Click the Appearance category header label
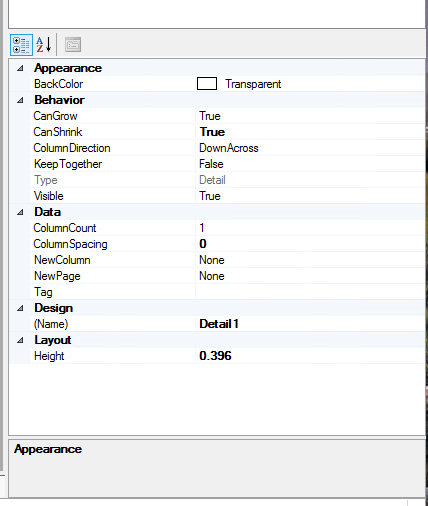This screenshot has height=506, width=428. tap(68, 68)
